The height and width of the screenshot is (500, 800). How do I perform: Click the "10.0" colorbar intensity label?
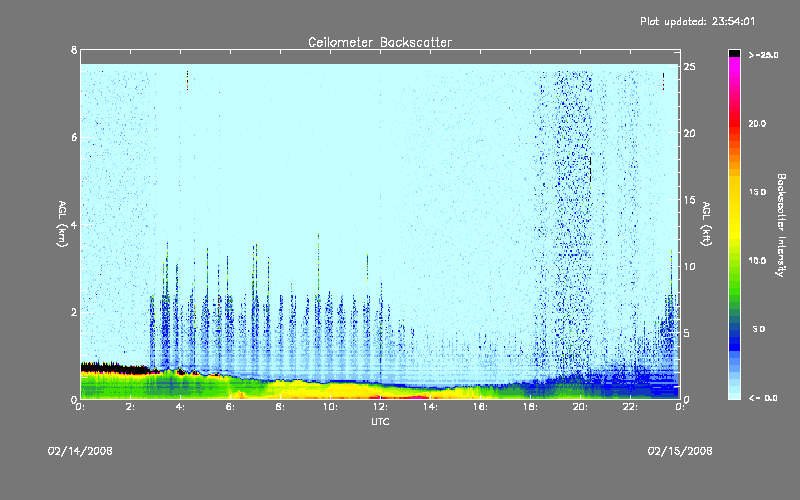pos(757,260)
